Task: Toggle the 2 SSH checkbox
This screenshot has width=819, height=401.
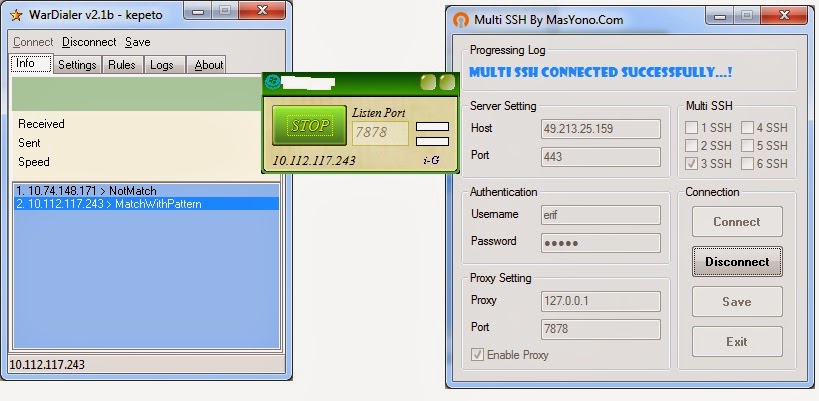Action: click(x=692, y=145)
